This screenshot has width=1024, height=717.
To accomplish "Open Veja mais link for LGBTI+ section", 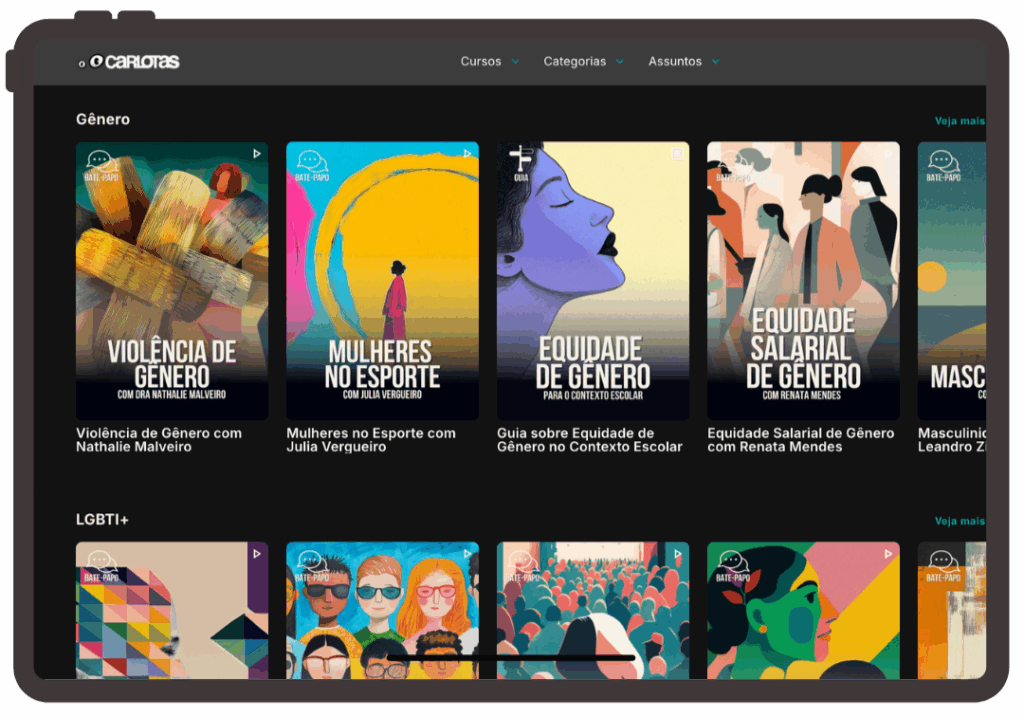I will (x=959, y=521).
